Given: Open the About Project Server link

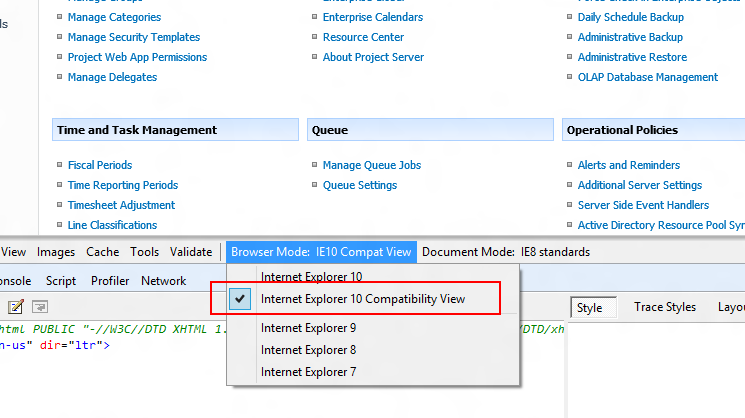Looking at the screenshot, I should coord(373,57).
